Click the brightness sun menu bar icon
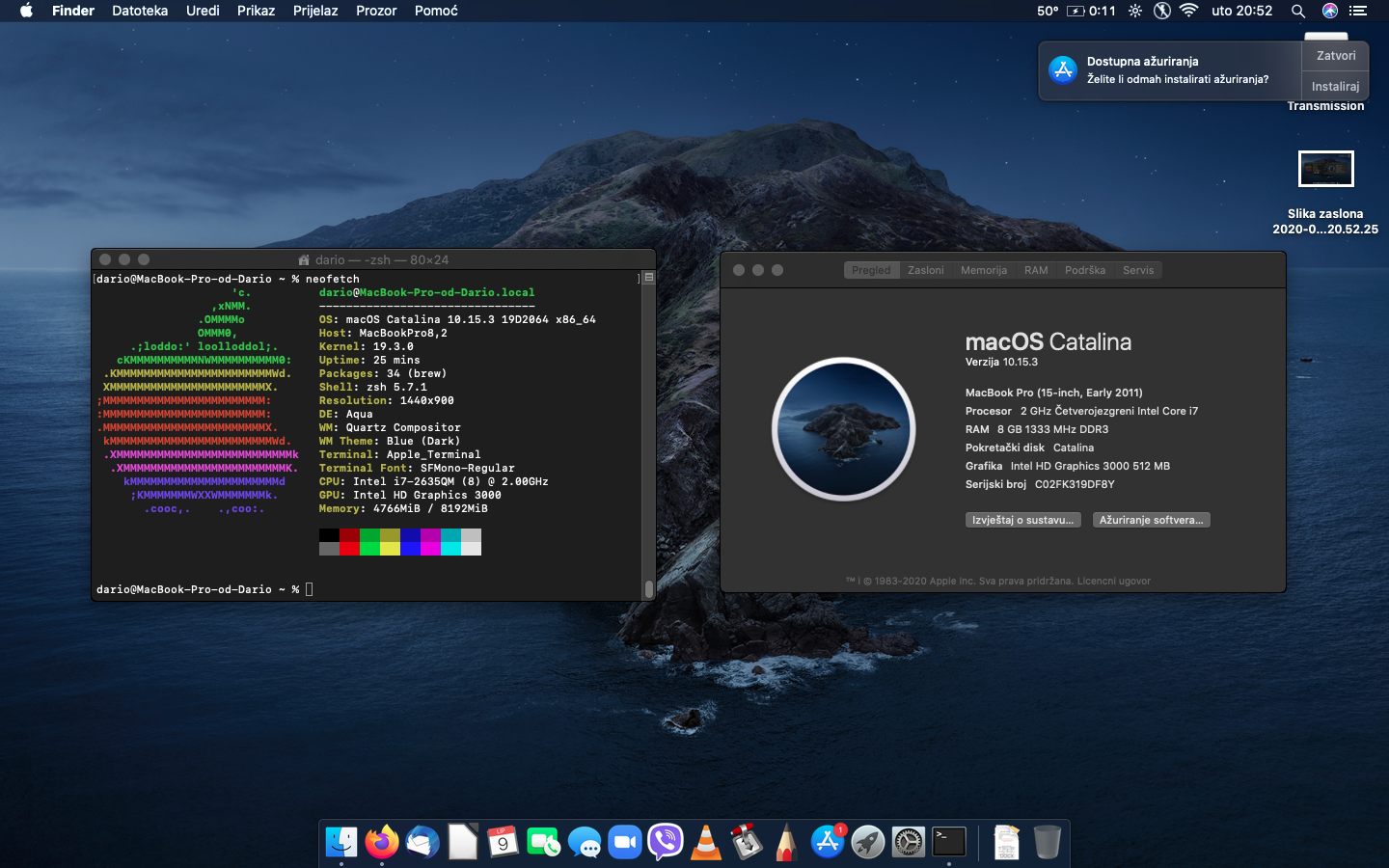The image size is (1389, 868). click(1135, 11)
